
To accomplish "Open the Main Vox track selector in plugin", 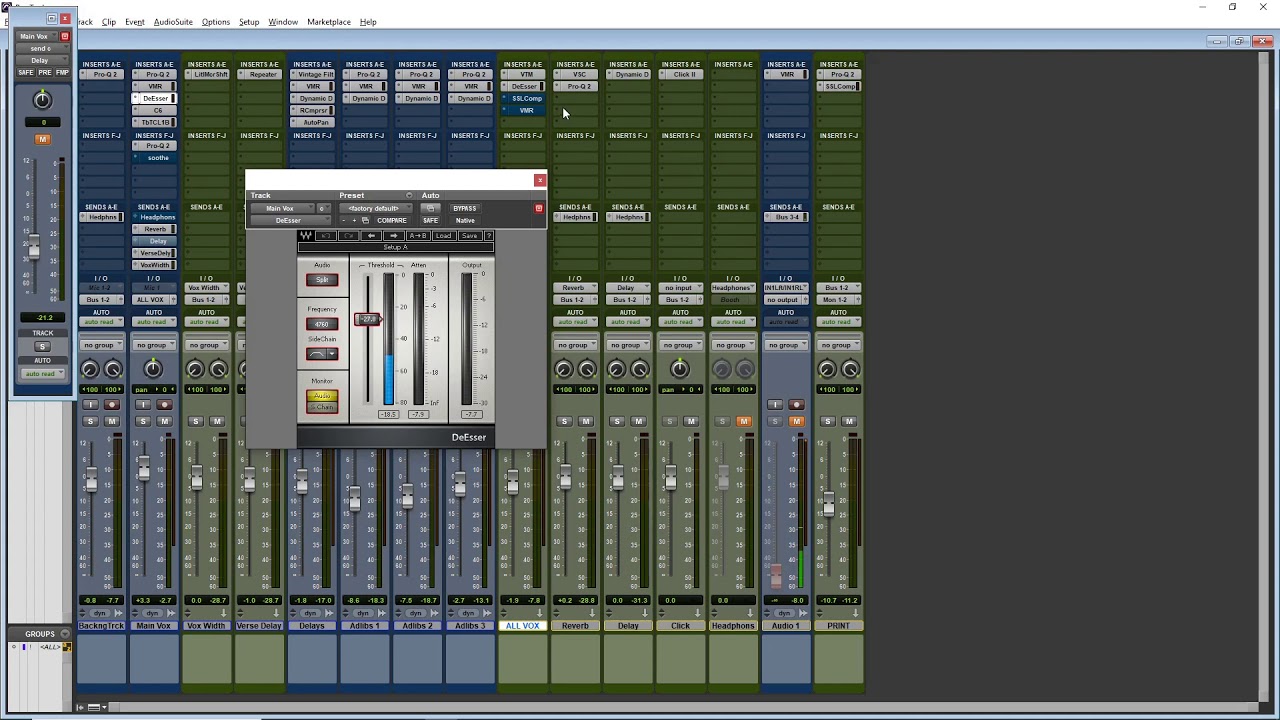I will click(283, 209).
